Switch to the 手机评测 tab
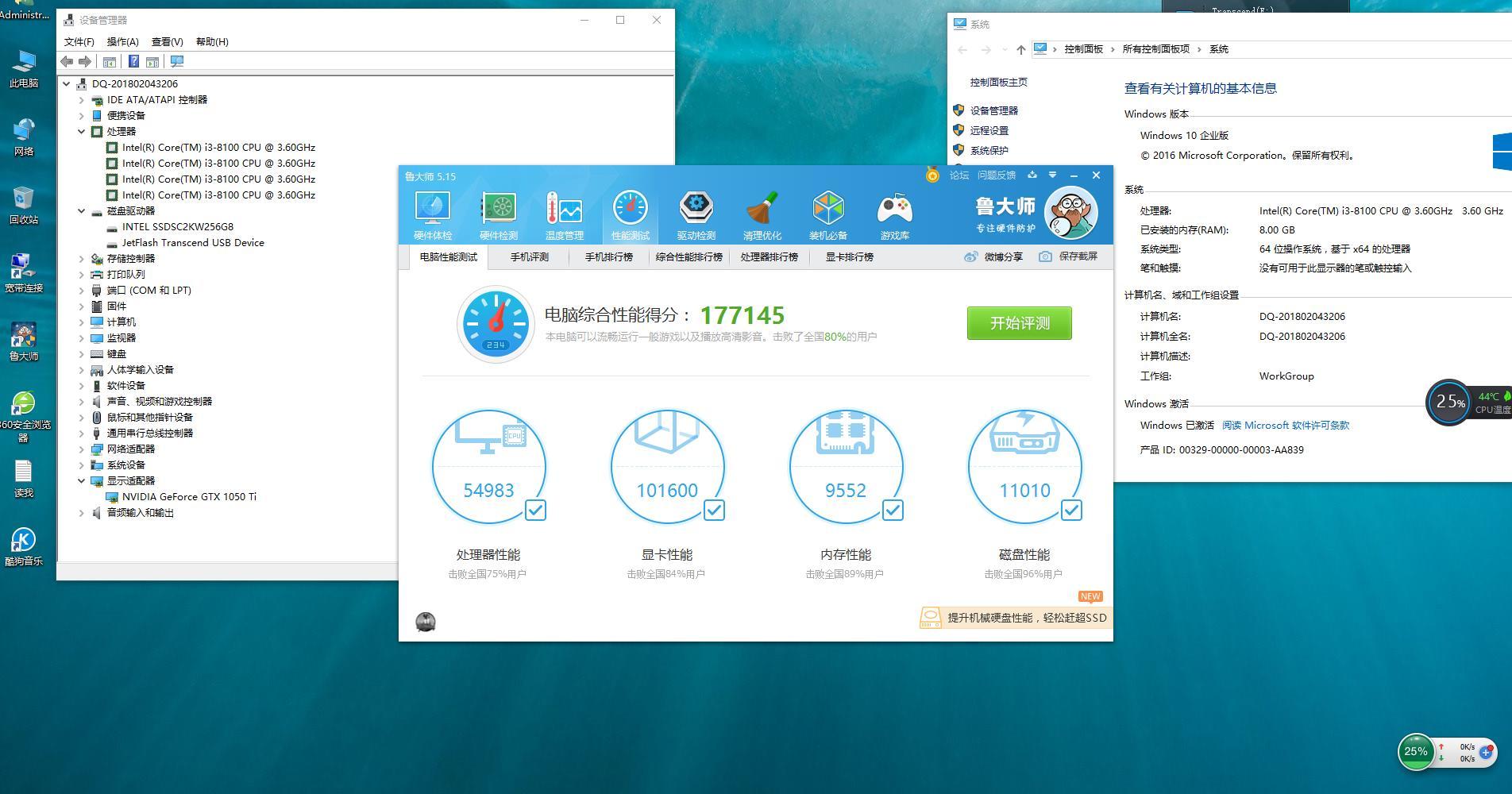The width and height of the screenshot is (1512, 794). click(529, 256)
